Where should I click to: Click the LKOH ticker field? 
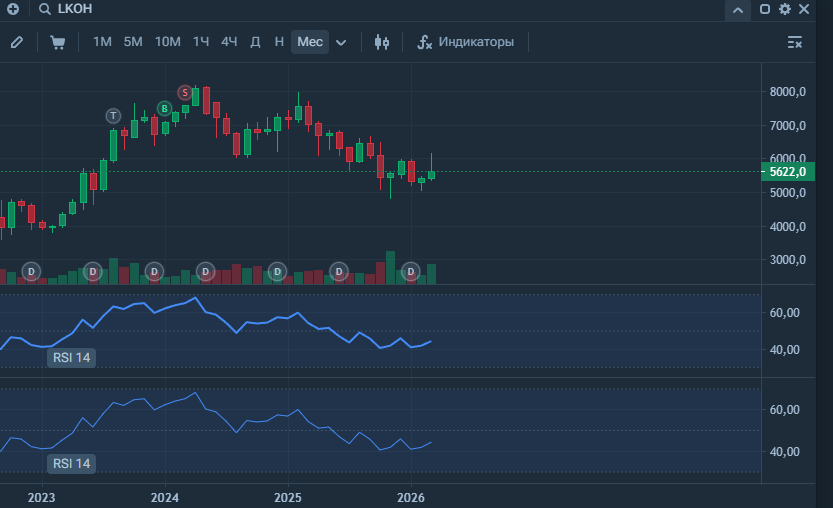pos(75,9)
